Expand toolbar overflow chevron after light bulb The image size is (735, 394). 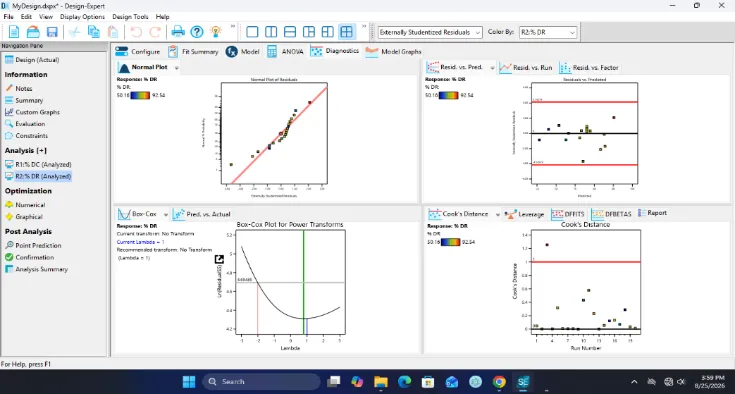coord(232,26)
